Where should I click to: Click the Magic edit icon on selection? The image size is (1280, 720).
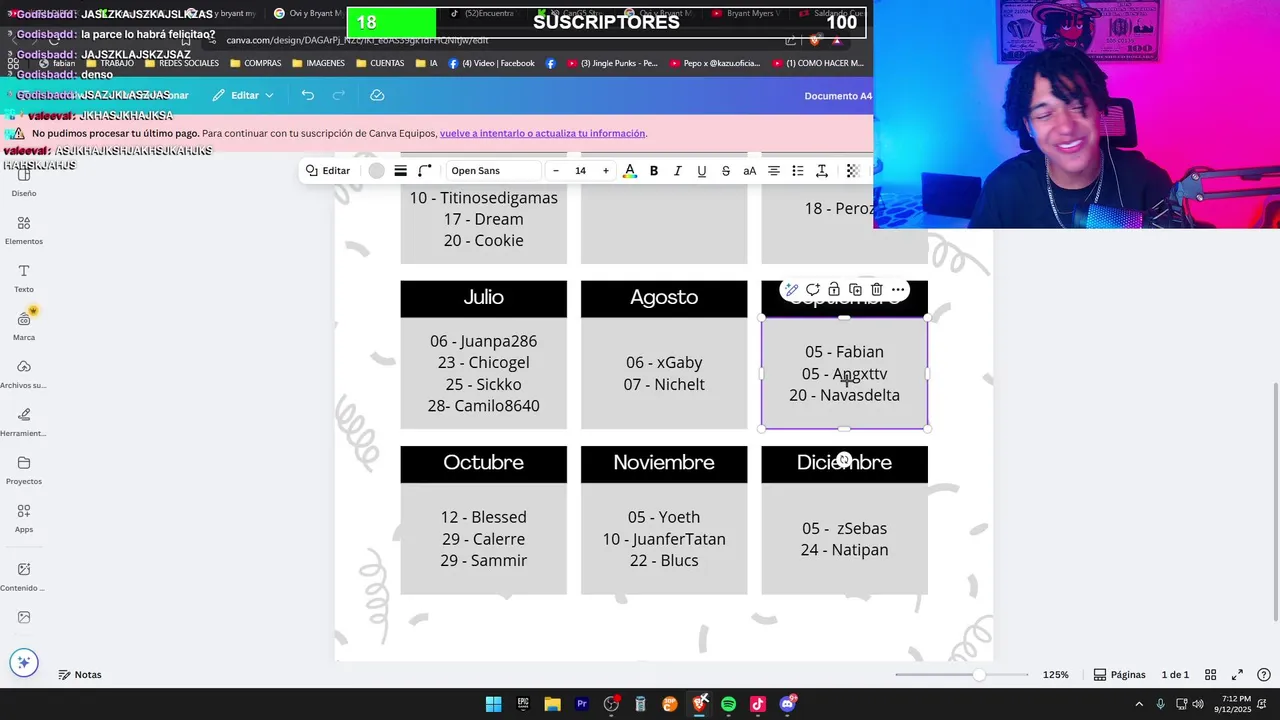[x=790, y=290]
